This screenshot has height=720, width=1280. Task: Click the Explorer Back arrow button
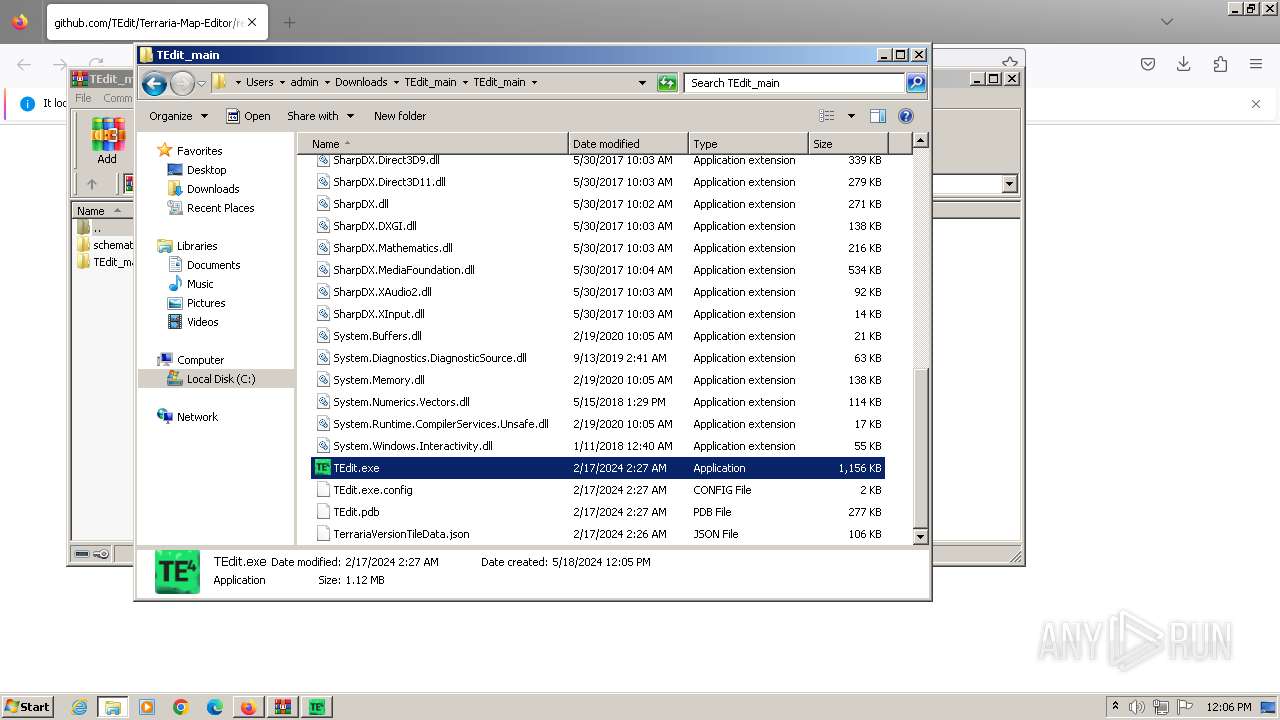[x=154, y=83]
